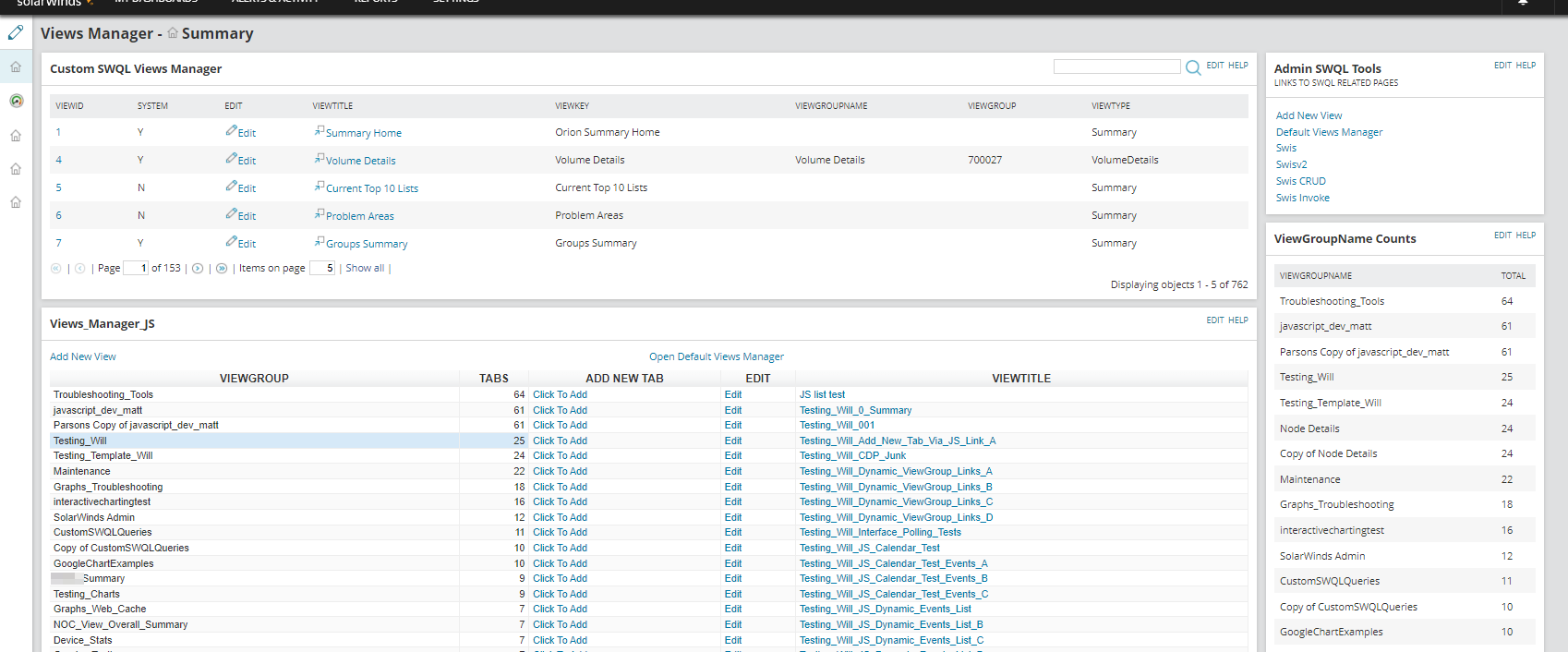
Task: Click Add New View link in Views_Manager_JS
Action: tap(83, 356)
